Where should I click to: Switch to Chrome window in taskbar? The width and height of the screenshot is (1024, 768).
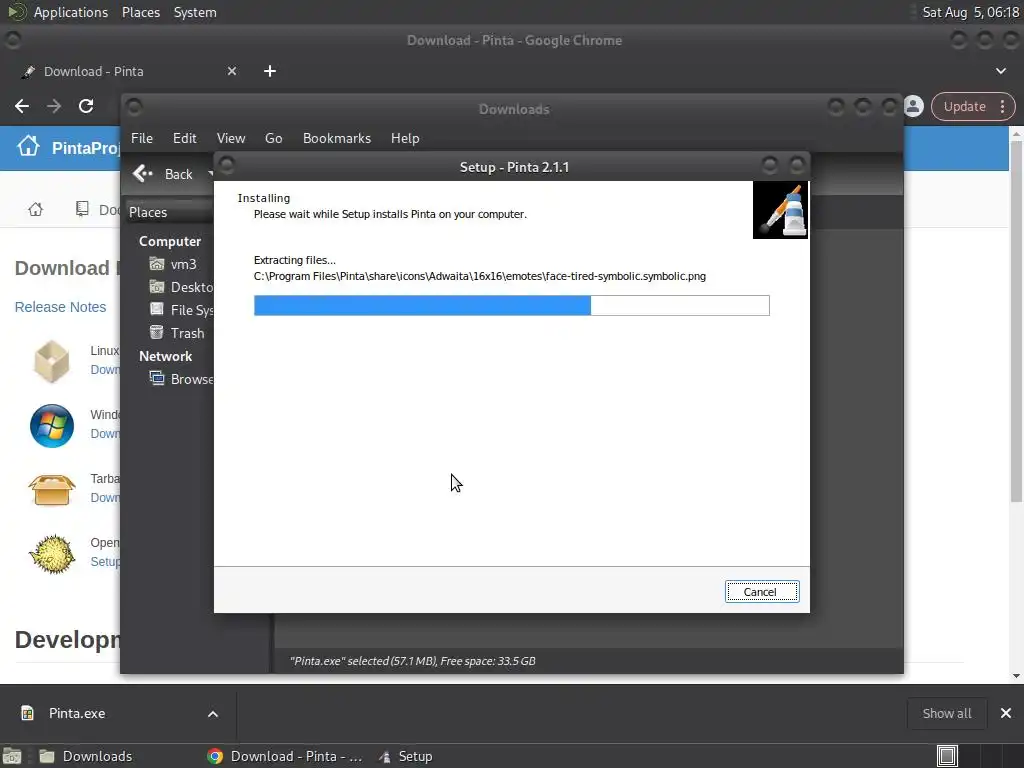[x=285, y=756]
